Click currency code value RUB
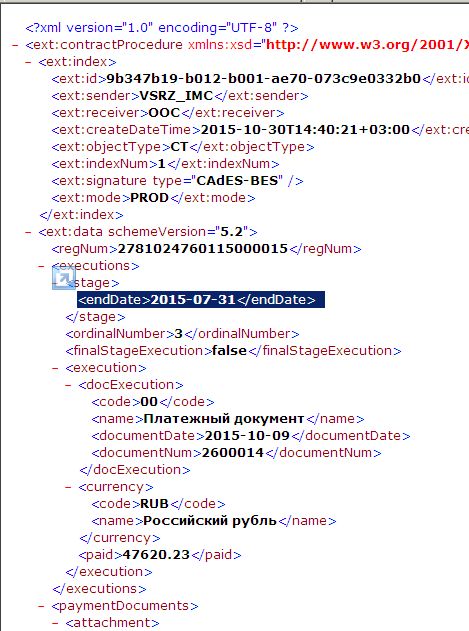Image resolution: width=469 pixels, height=631 pixels. [x=154, y=504]
